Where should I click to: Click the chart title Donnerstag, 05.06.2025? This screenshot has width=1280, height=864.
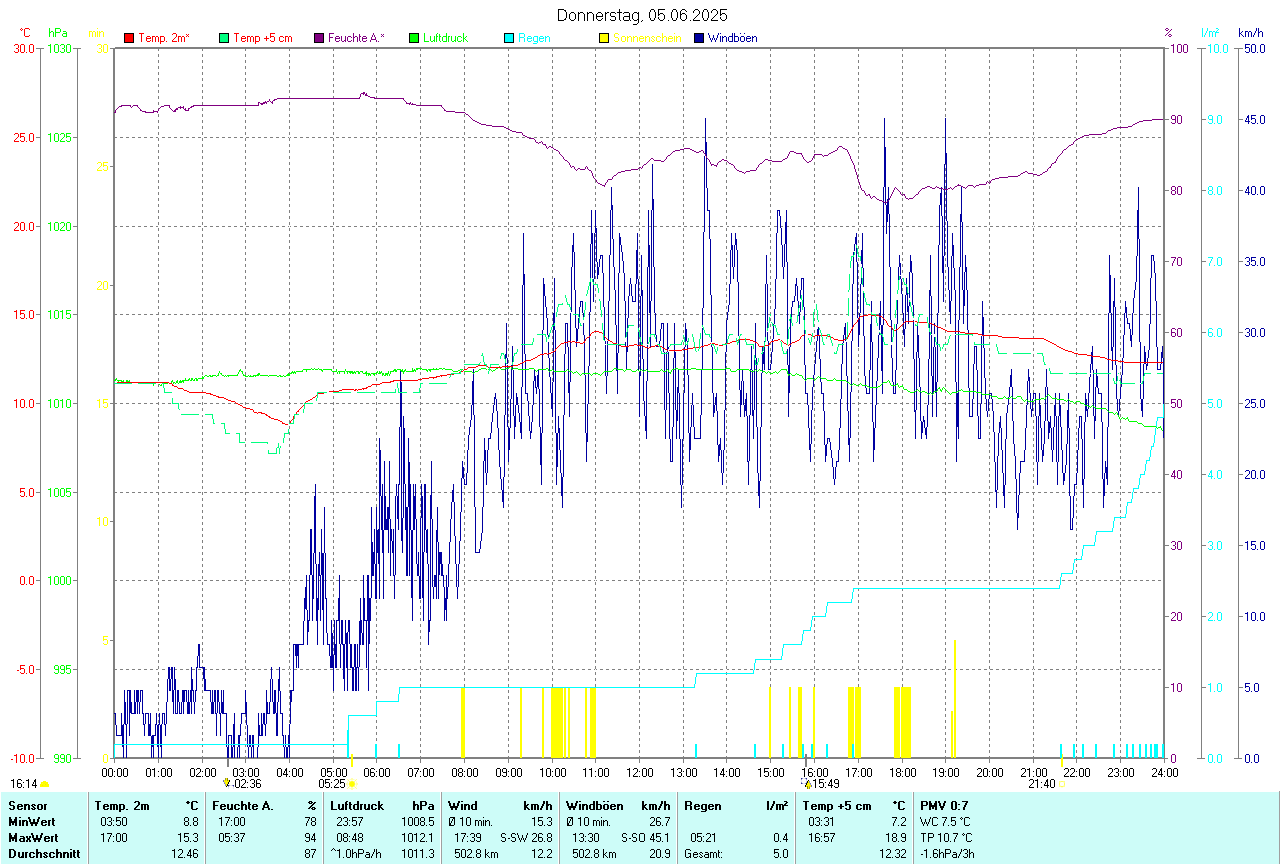click(643, 15)
